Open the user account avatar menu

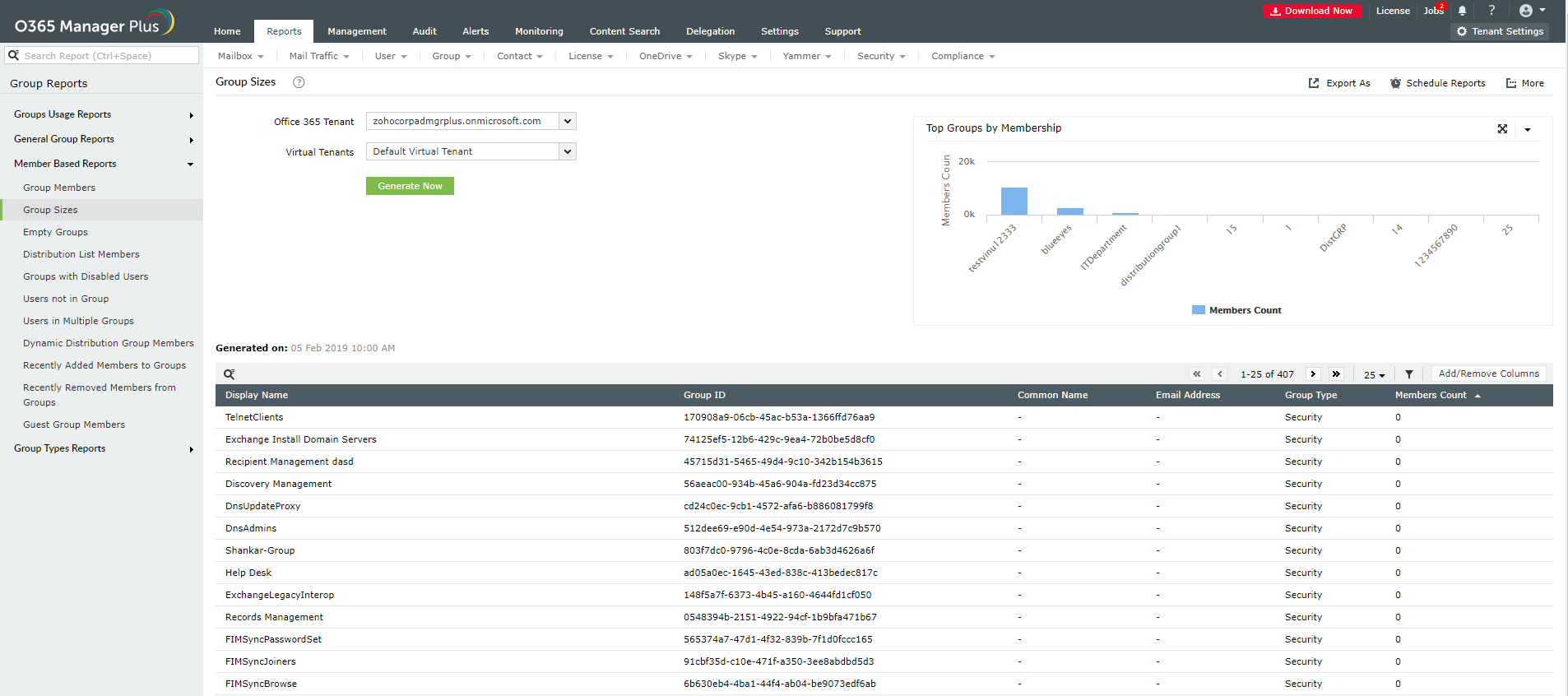tap(1532, 11)
